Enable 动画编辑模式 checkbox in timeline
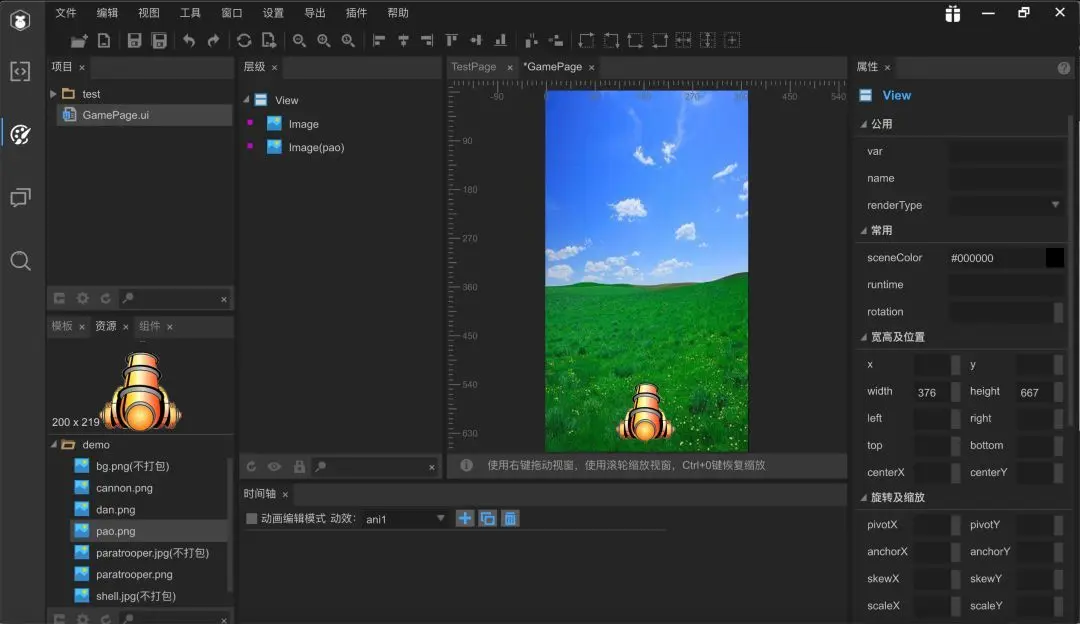Screen dimensions: 1080x624 pyautogui.click(x=250, y=518)
